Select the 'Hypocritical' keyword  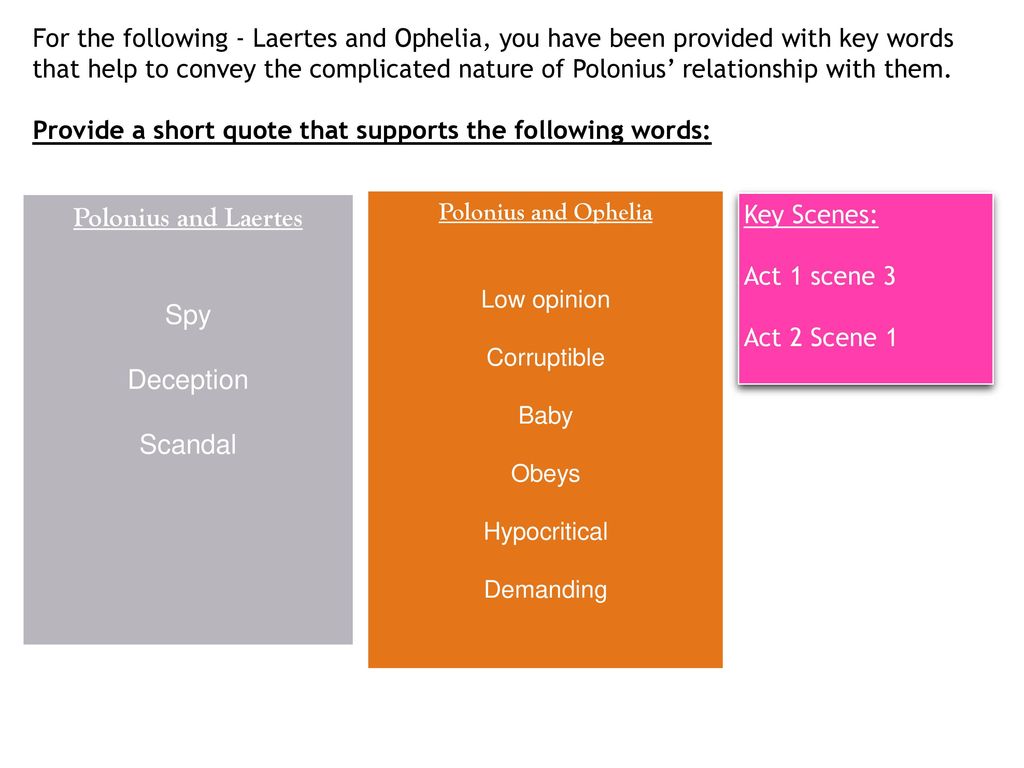click(545, 532)
